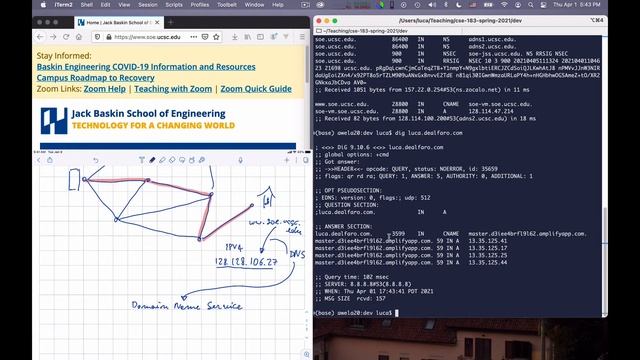The height and width of the screenshot is (360, 640).
Task: Undo last stroke in notes app
Action: [96, 160]
